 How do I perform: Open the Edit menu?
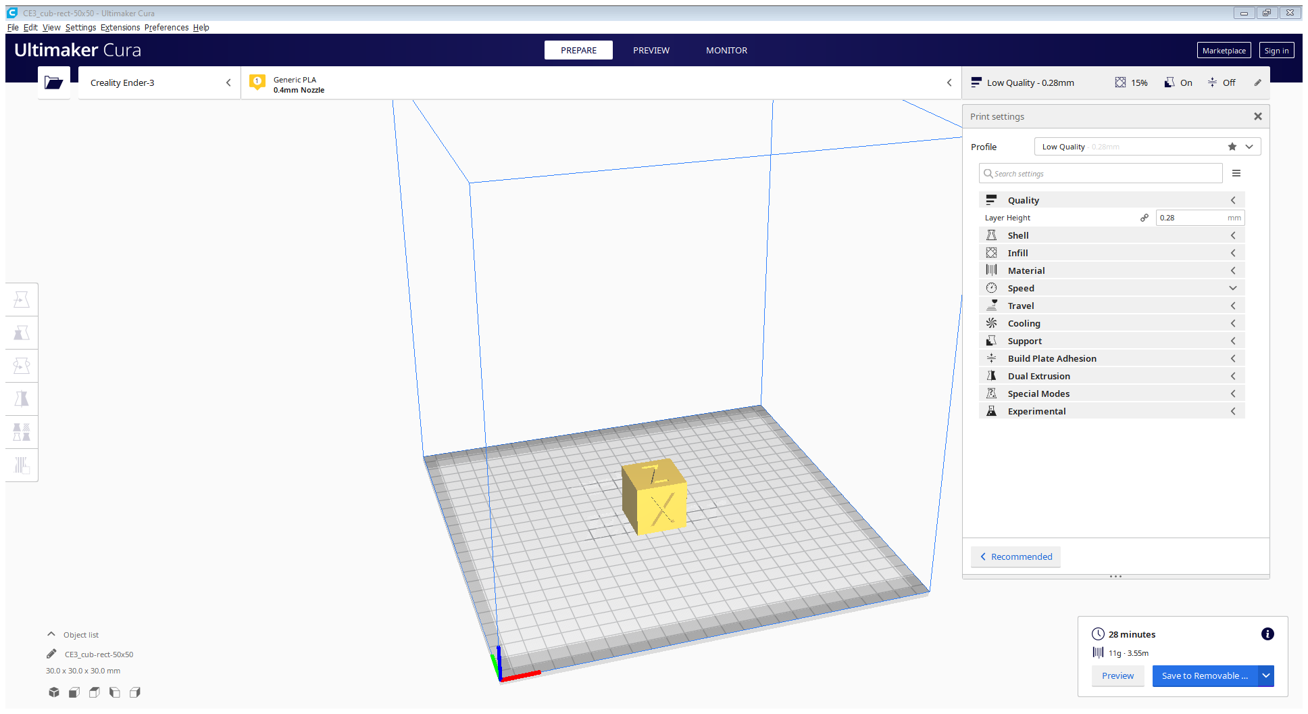pyautogui.click(x=30, y=28)
